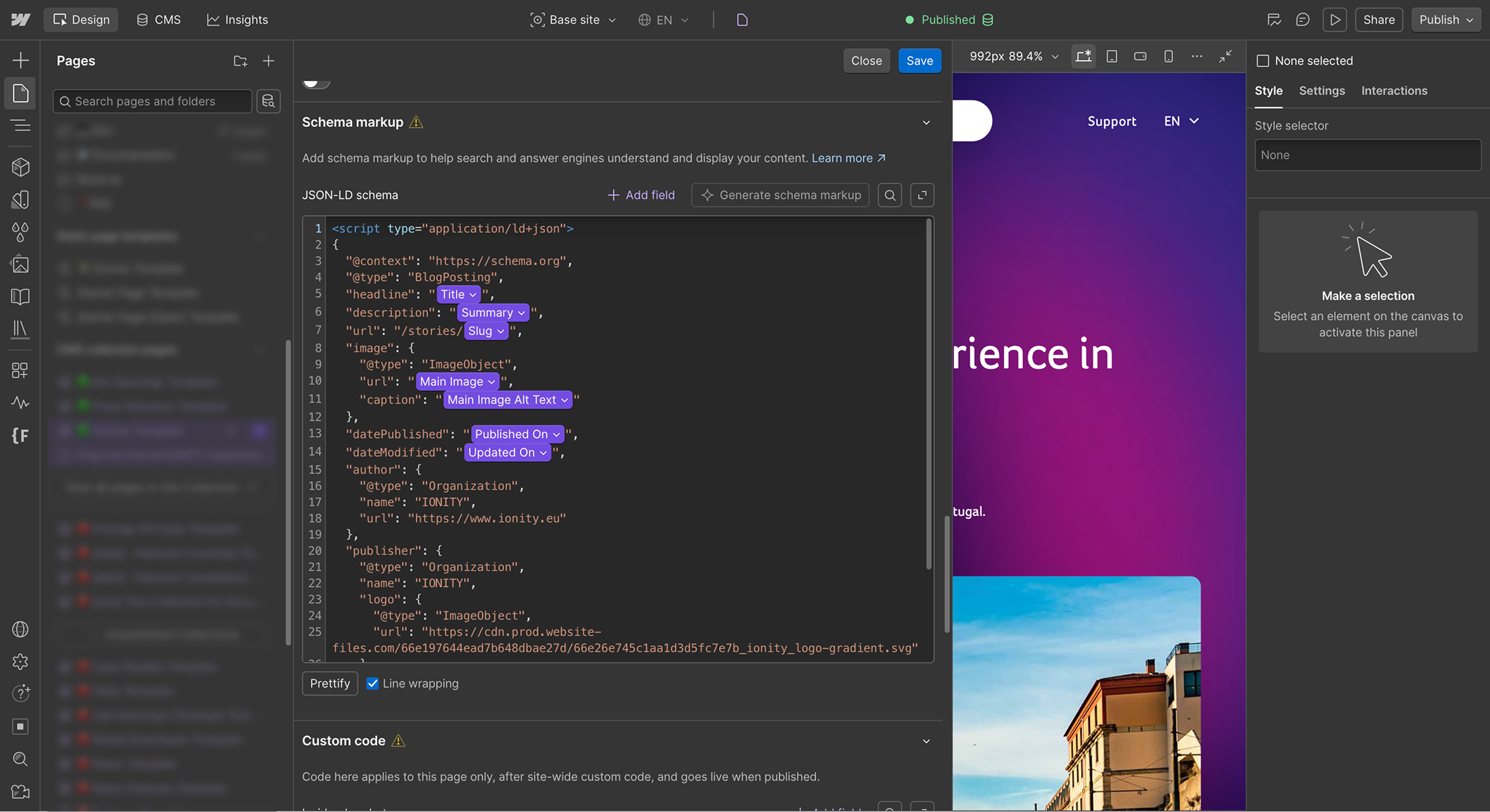Open the comments speech bubble icon
Image resolution: width=1490 pixels, height=812 pixels.
1303,20
